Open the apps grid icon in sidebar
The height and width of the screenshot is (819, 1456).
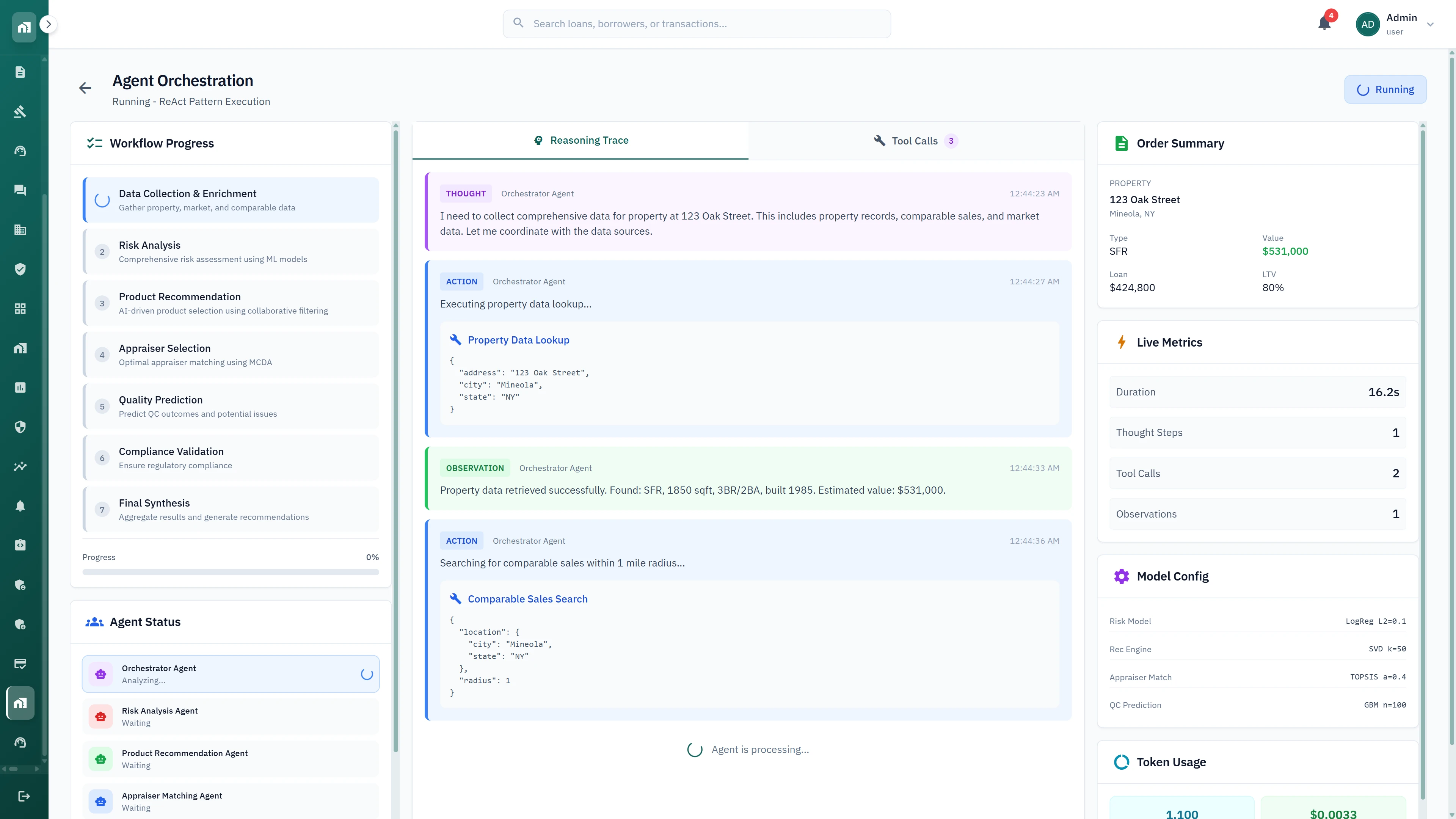coord(20,309)
